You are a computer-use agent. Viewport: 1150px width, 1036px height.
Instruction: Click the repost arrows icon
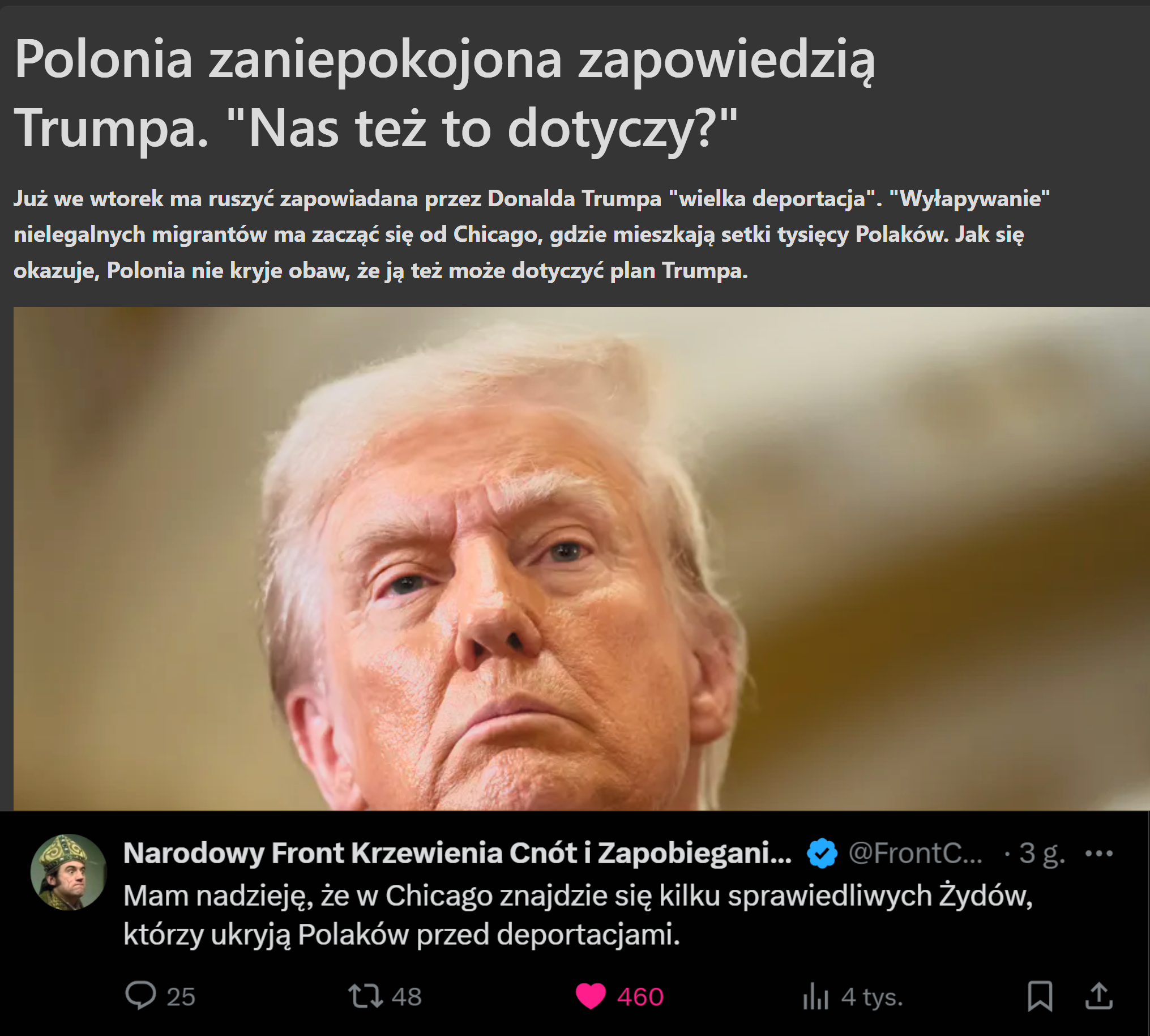pos(365,996)
